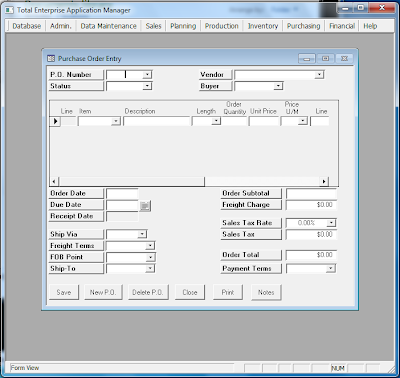Expand the P.O. Number dropdown
The width and height of the screenshot is (400, 378).
pyautogui.click(x=147, y=75)
